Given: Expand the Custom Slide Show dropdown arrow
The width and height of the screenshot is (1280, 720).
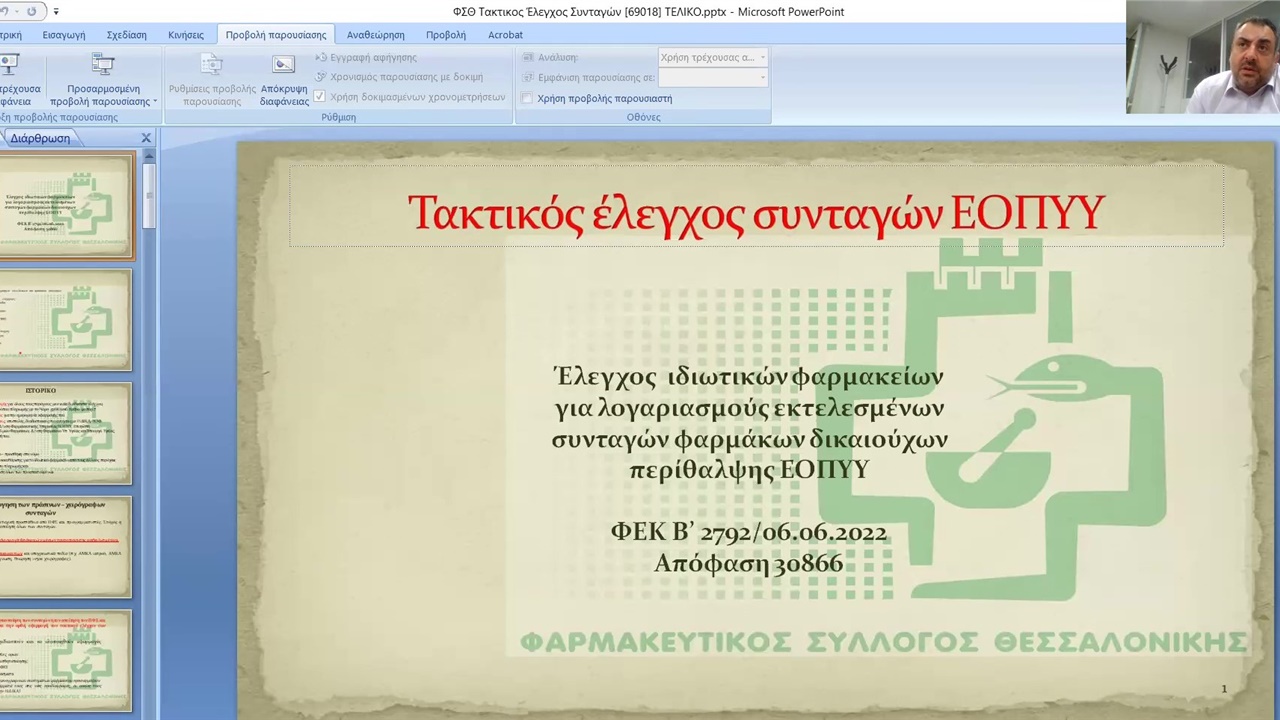Looking at the screenshot, I should (155, 101).
